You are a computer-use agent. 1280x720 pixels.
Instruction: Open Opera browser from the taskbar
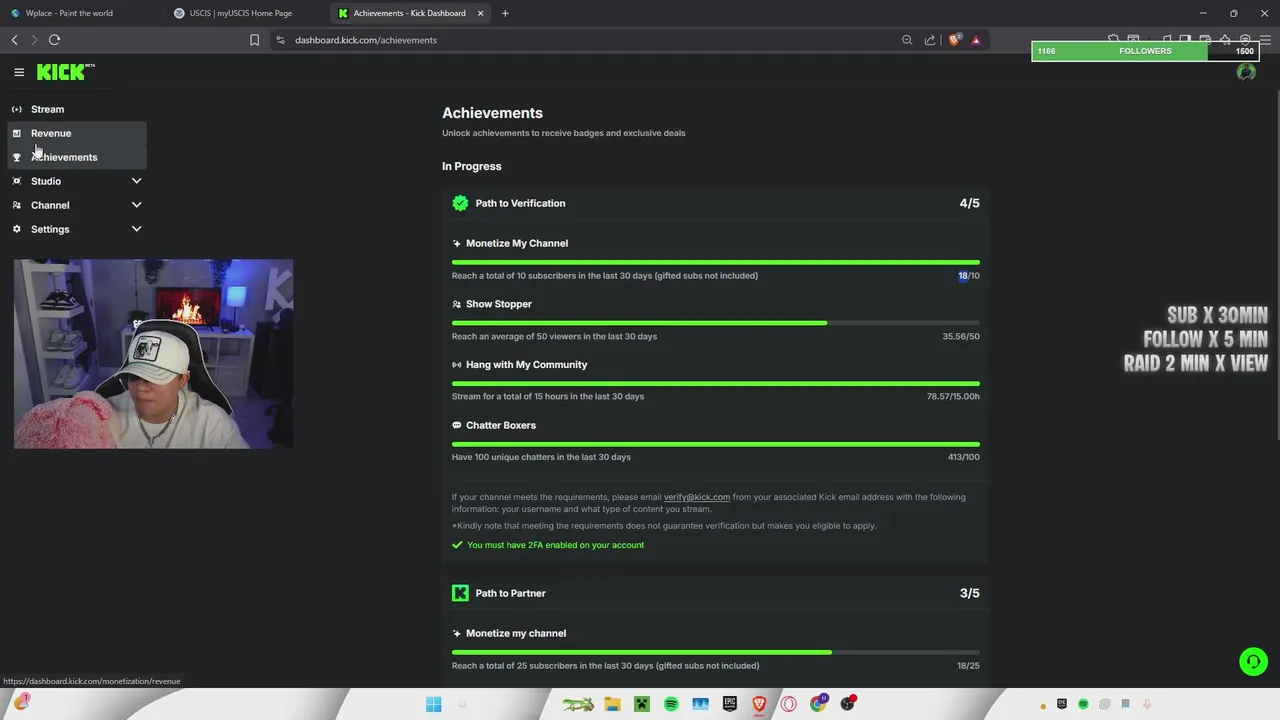click(789, 704)
